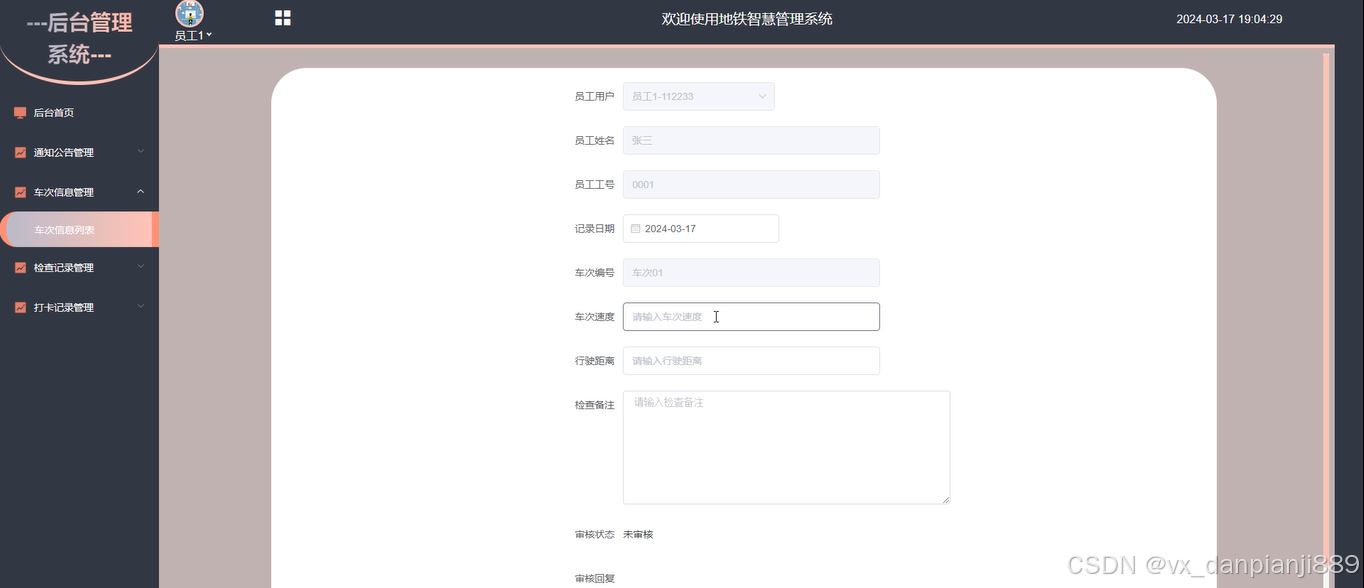1364x588 pixels.
Task: Click the date-time 2024-03-17 19:04:29
Action: (x=1229, y=19)
